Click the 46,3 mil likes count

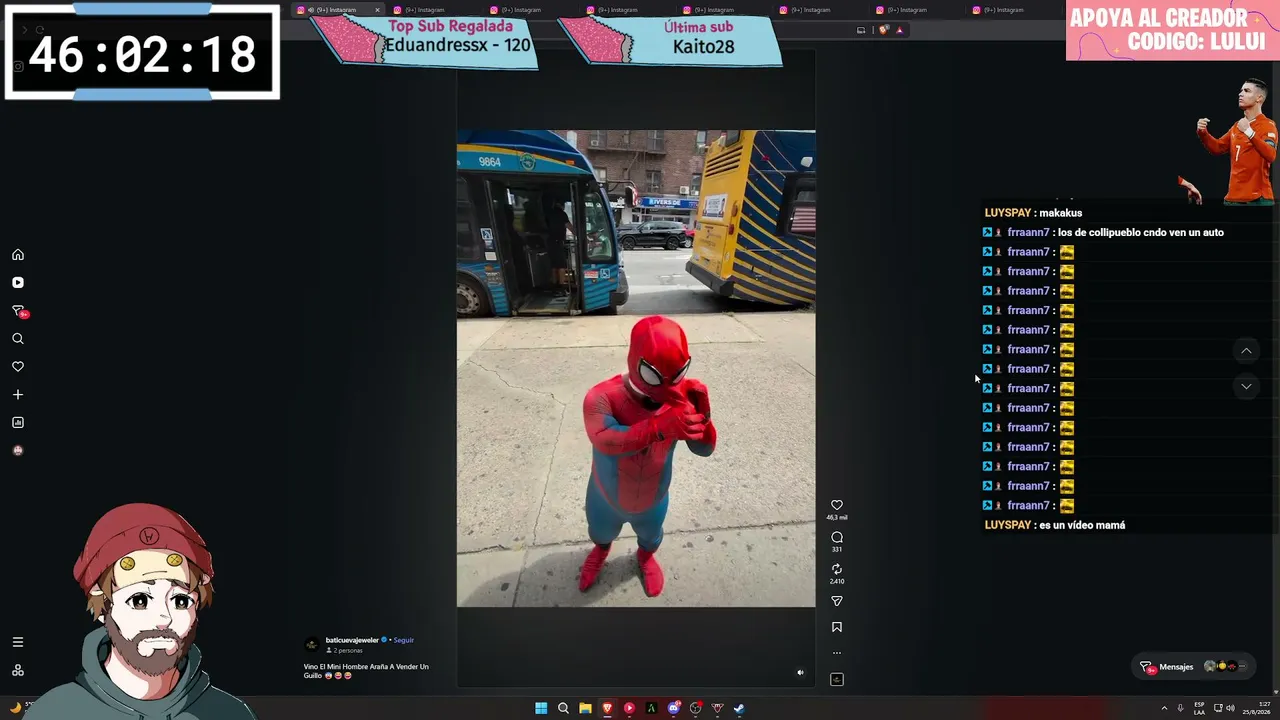coord(837,518)
